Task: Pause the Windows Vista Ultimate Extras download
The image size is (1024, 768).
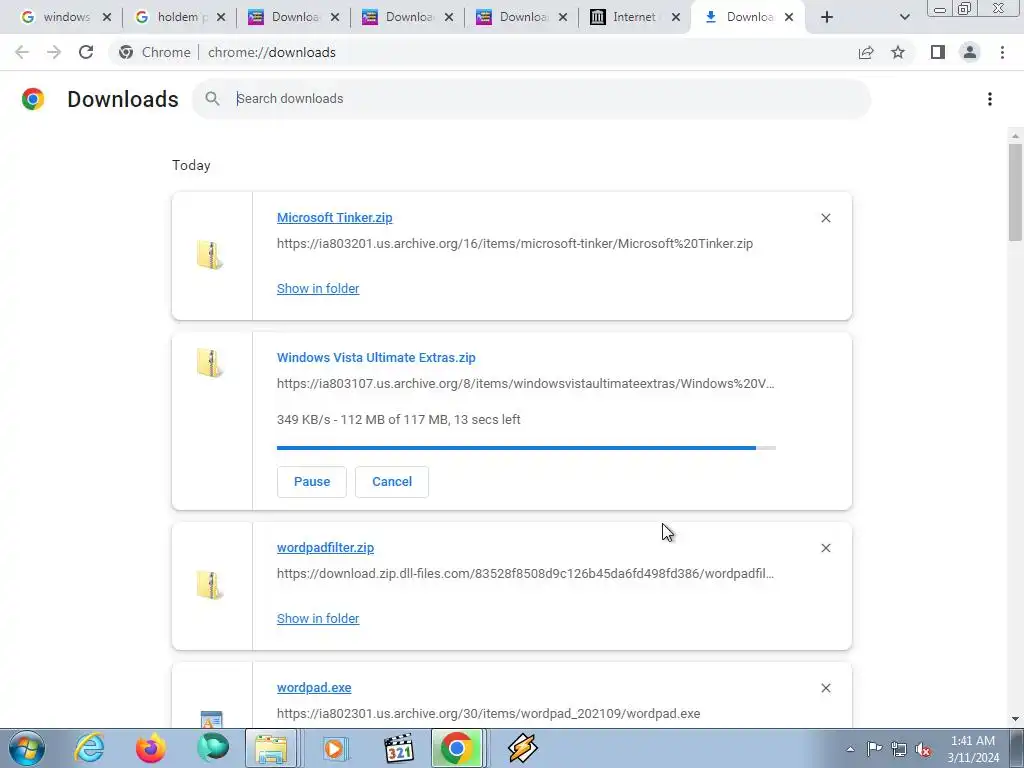Action: pos(312,482)
